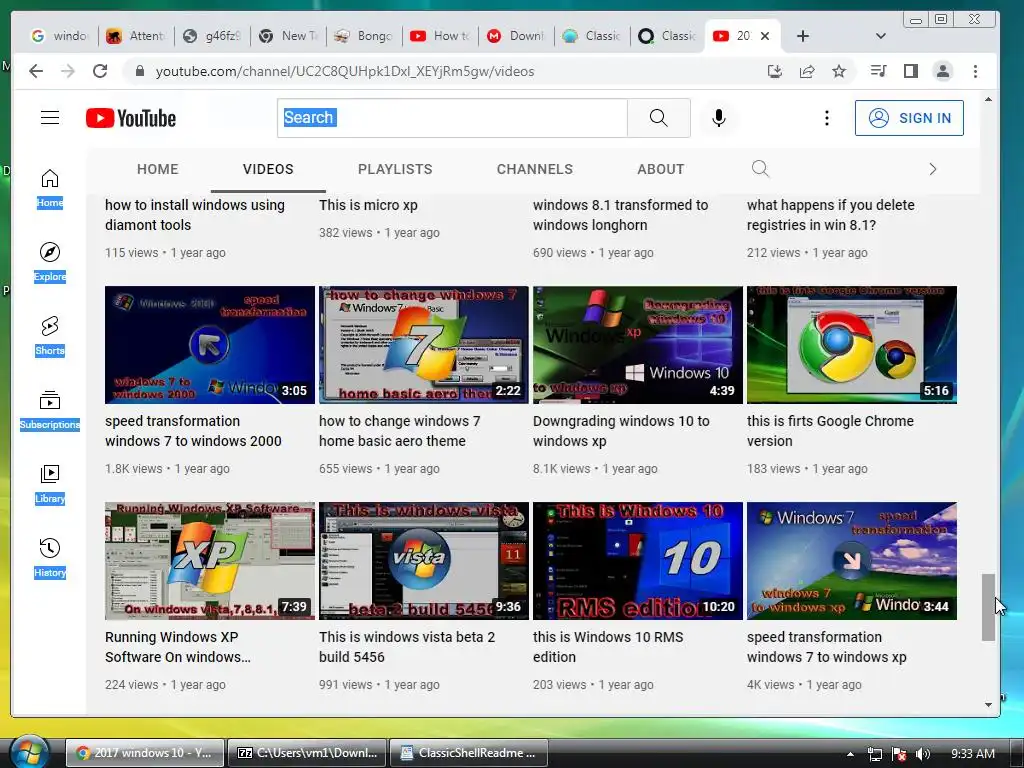1024x768 pixels.
Task: Click the YouTube search input field
Action: [x=452, y=118]
